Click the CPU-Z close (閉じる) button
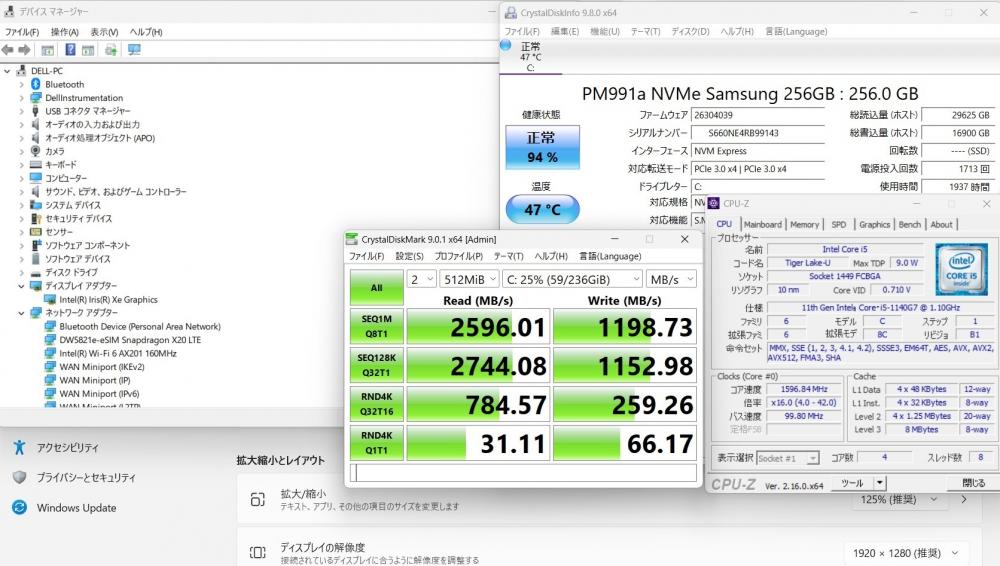The height and width of the screenshot is (566, 1000). [973, 483]
